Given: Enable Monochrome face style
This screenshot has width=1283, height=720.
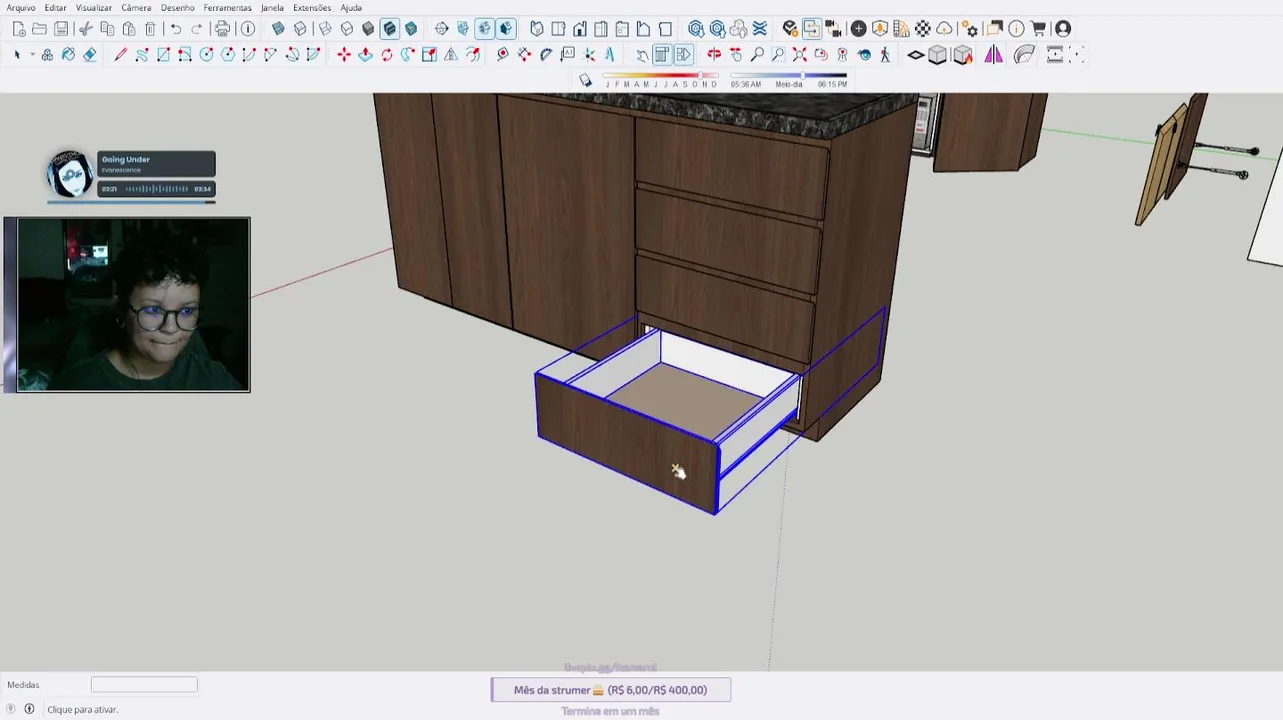Looking at the screenshot, I should point(411,29).
